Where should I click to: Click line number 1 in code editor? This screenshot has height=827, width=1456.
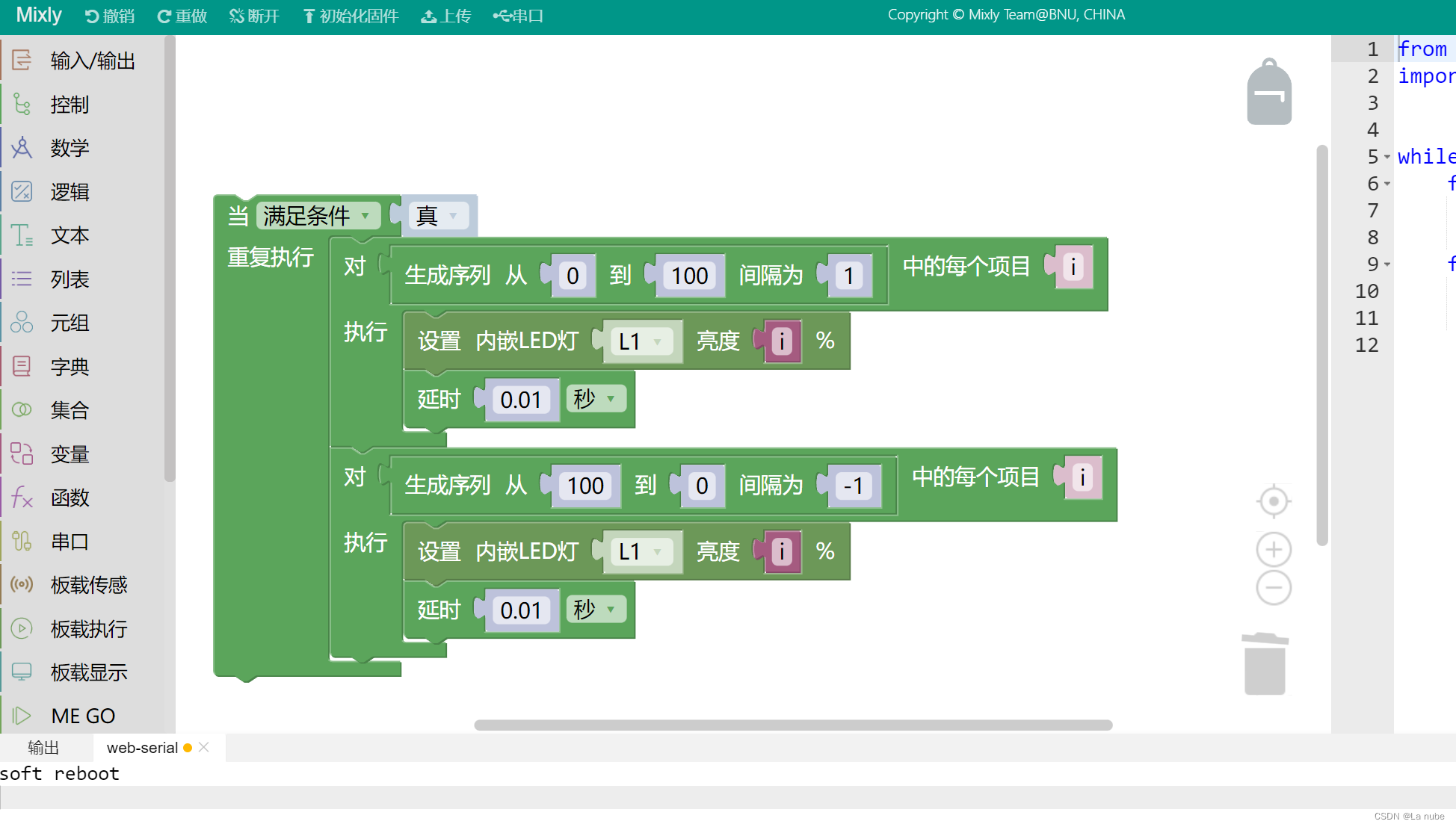tap(1372, 49)
